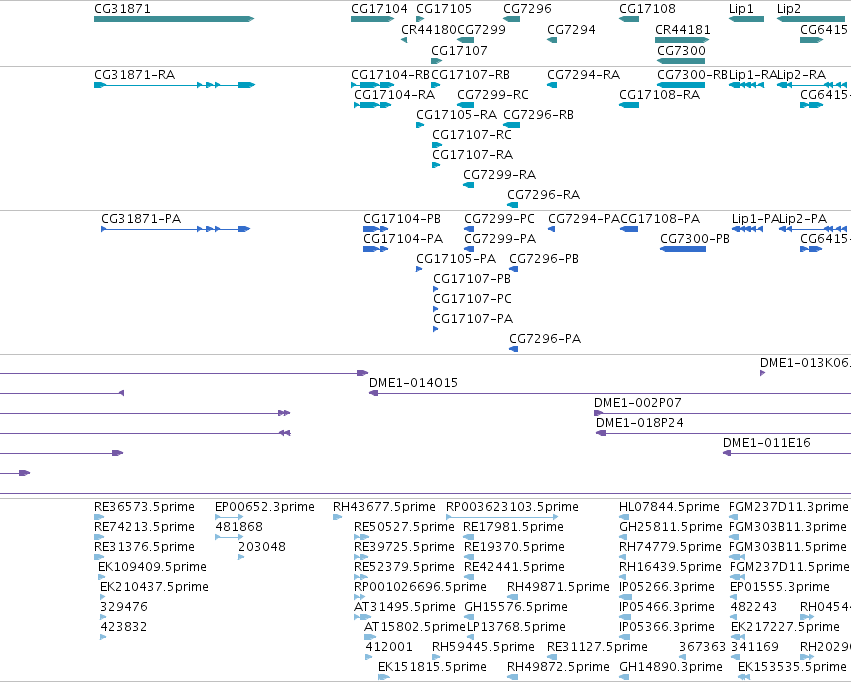Screen dimensions: 851x682
Task: Open the 'CG7296-RB' transcript label
Action: click(x=538, y=115)
